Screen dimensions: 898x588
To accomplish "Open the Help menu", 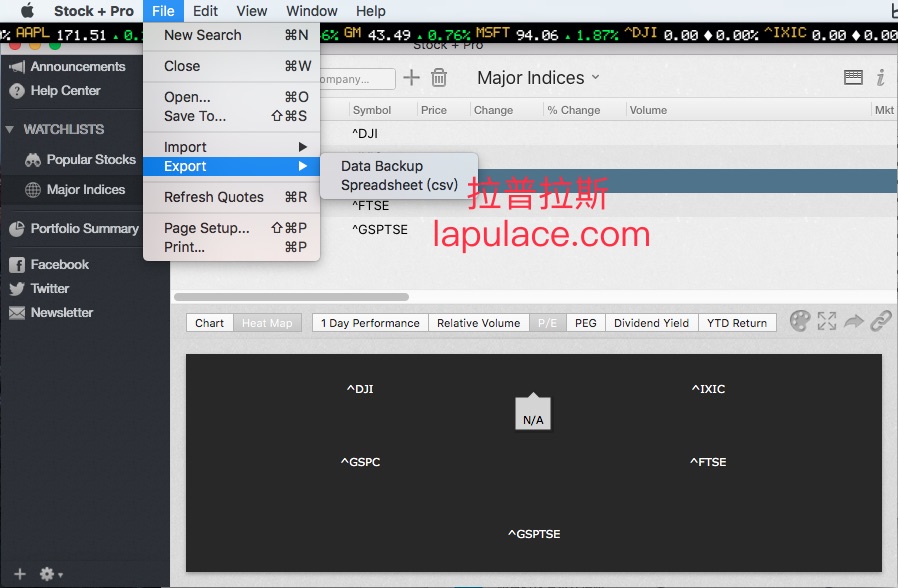I will pyautogui.click(x=371, y=11).
